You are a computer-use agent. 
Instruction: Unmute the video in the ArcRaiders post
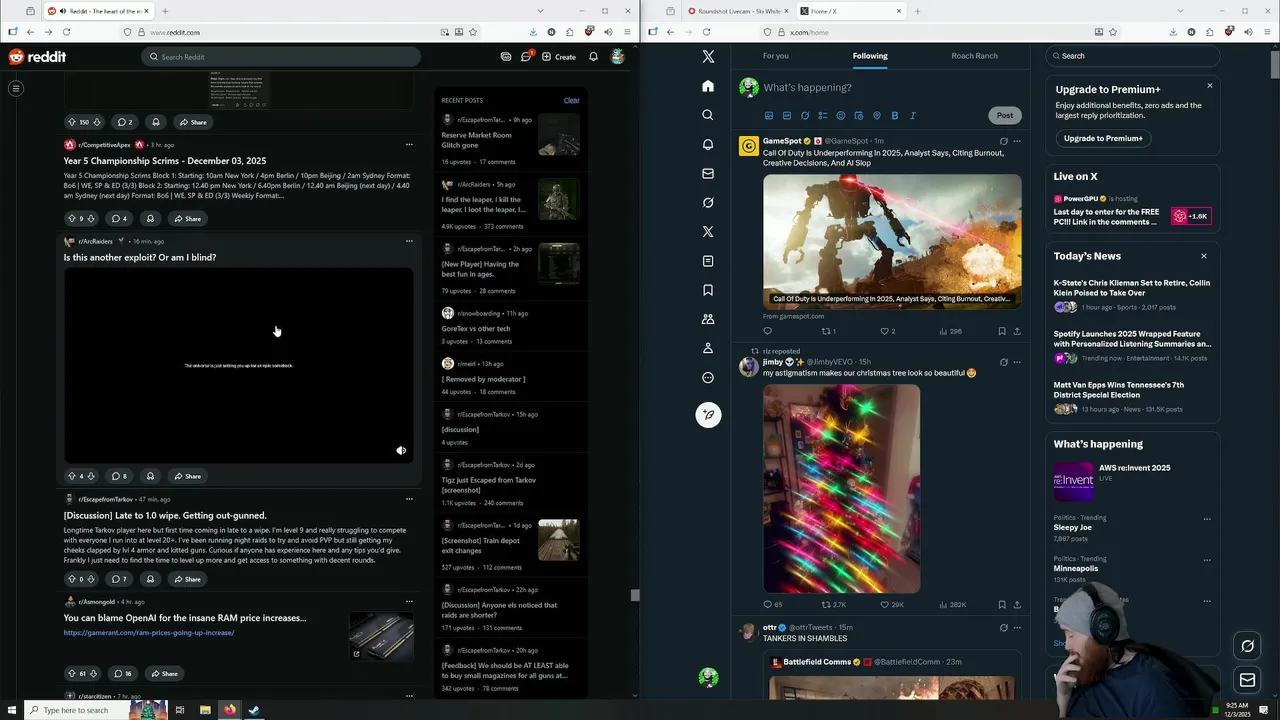click(401, 451)
